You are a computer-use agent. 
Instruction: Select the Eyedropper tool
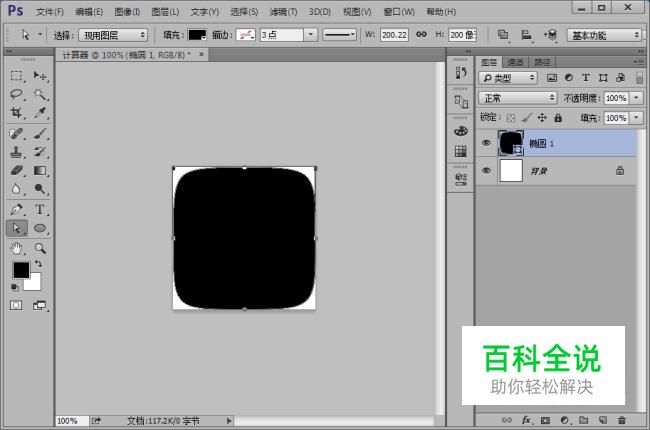point(40,112)
